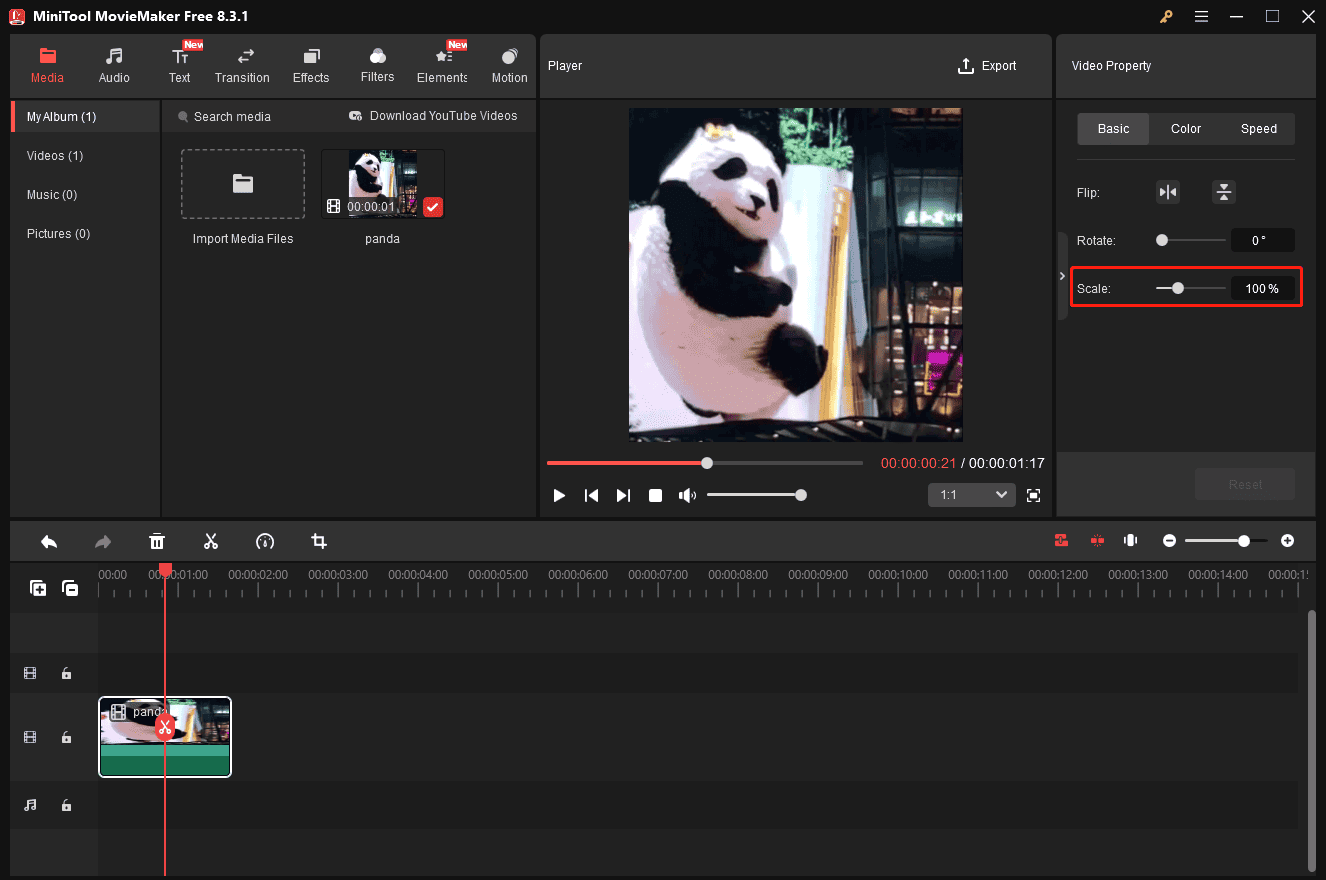Open the Transition panel

tap(242, 65)
